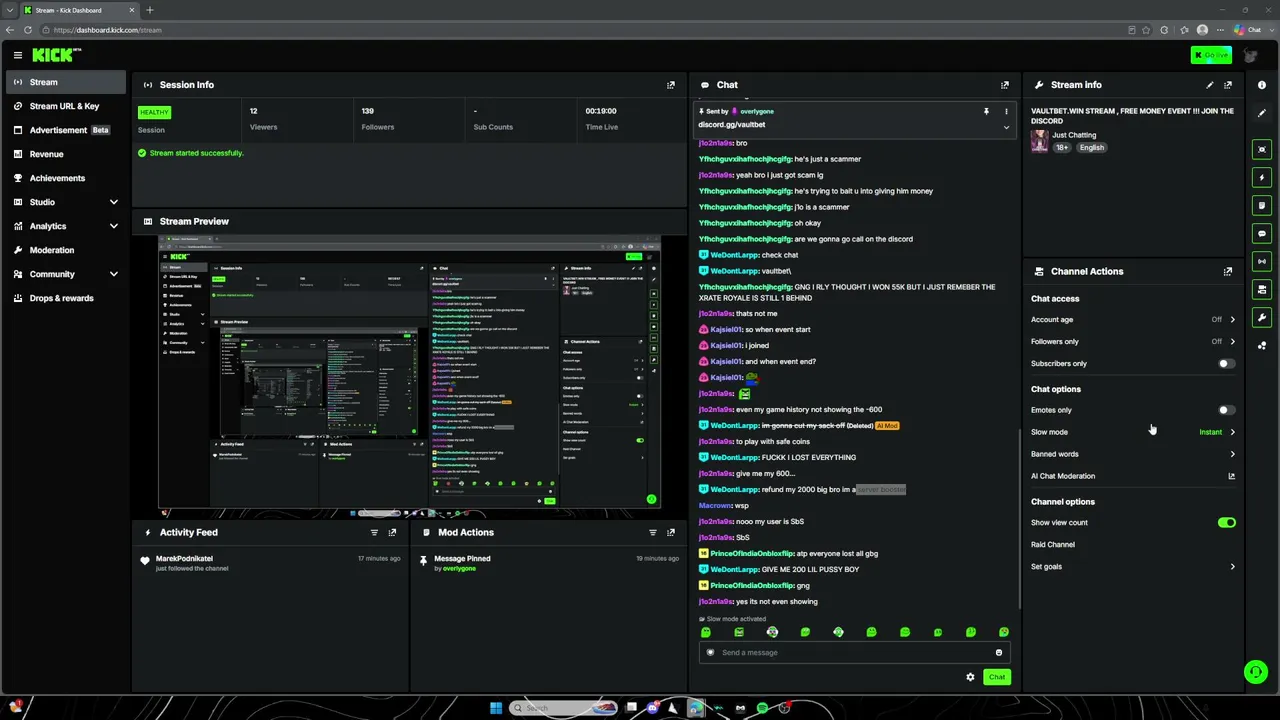Click the Just Chatting category thumbnail

pyautogui.click(x=1040, y=141)
